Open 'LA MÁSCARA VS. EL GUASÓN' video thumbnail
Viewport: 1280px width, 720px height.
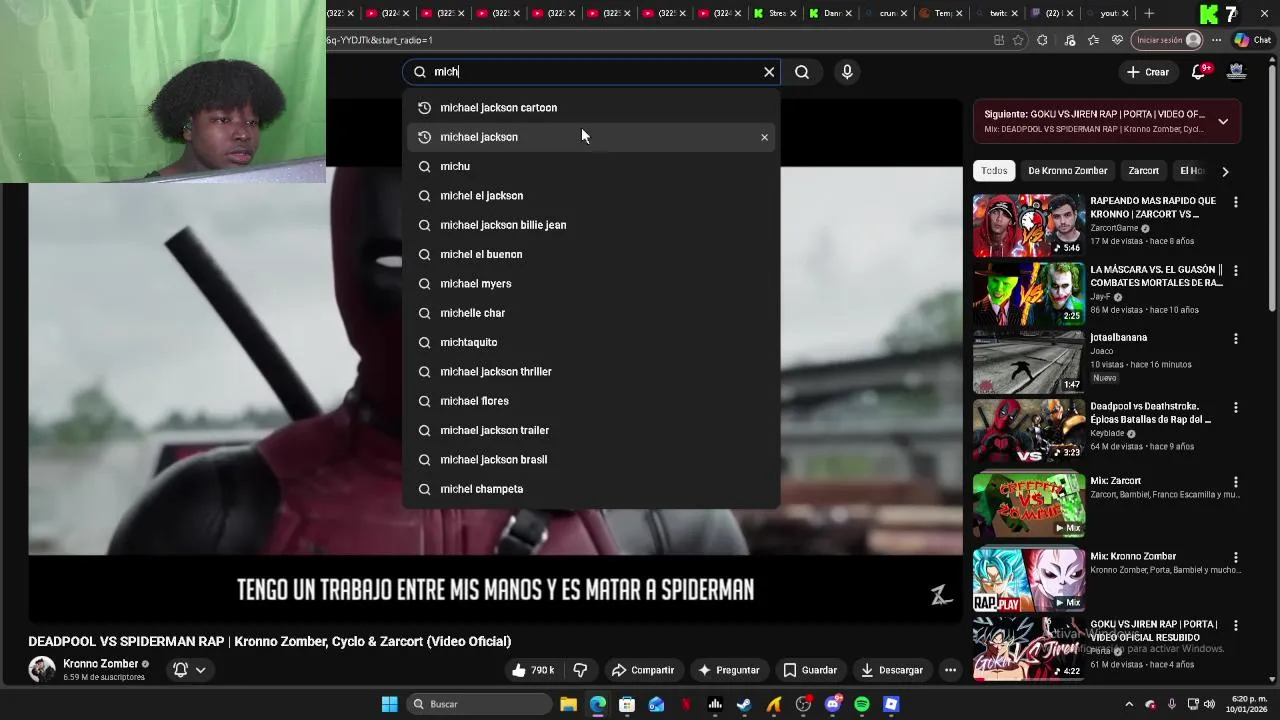(x=1029, y=294)
